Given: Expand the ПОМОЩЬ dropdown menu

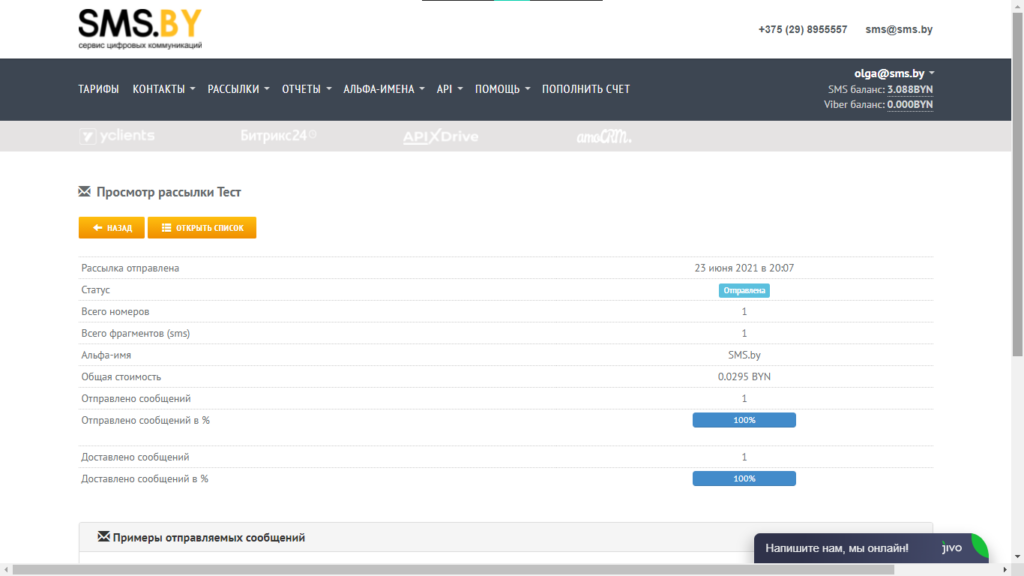Looking at the screenshot, I should click(502, 89).
